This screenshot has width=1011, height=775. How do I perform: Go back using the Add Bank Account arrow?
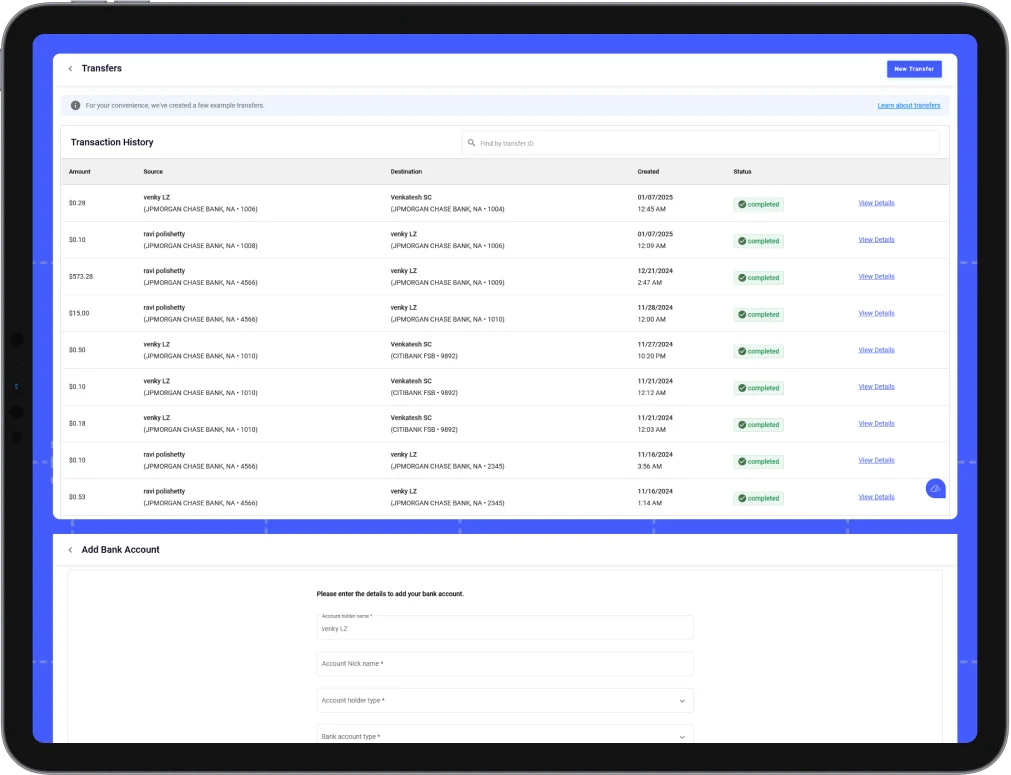coord(70,550)
